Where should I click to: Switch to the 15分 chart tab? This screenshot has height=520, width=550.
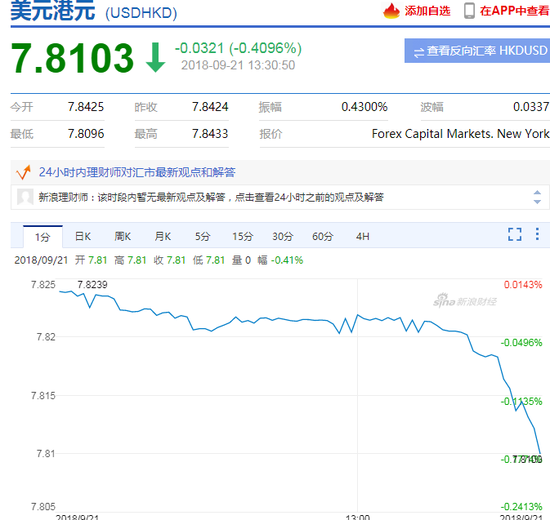coord(242,236)
